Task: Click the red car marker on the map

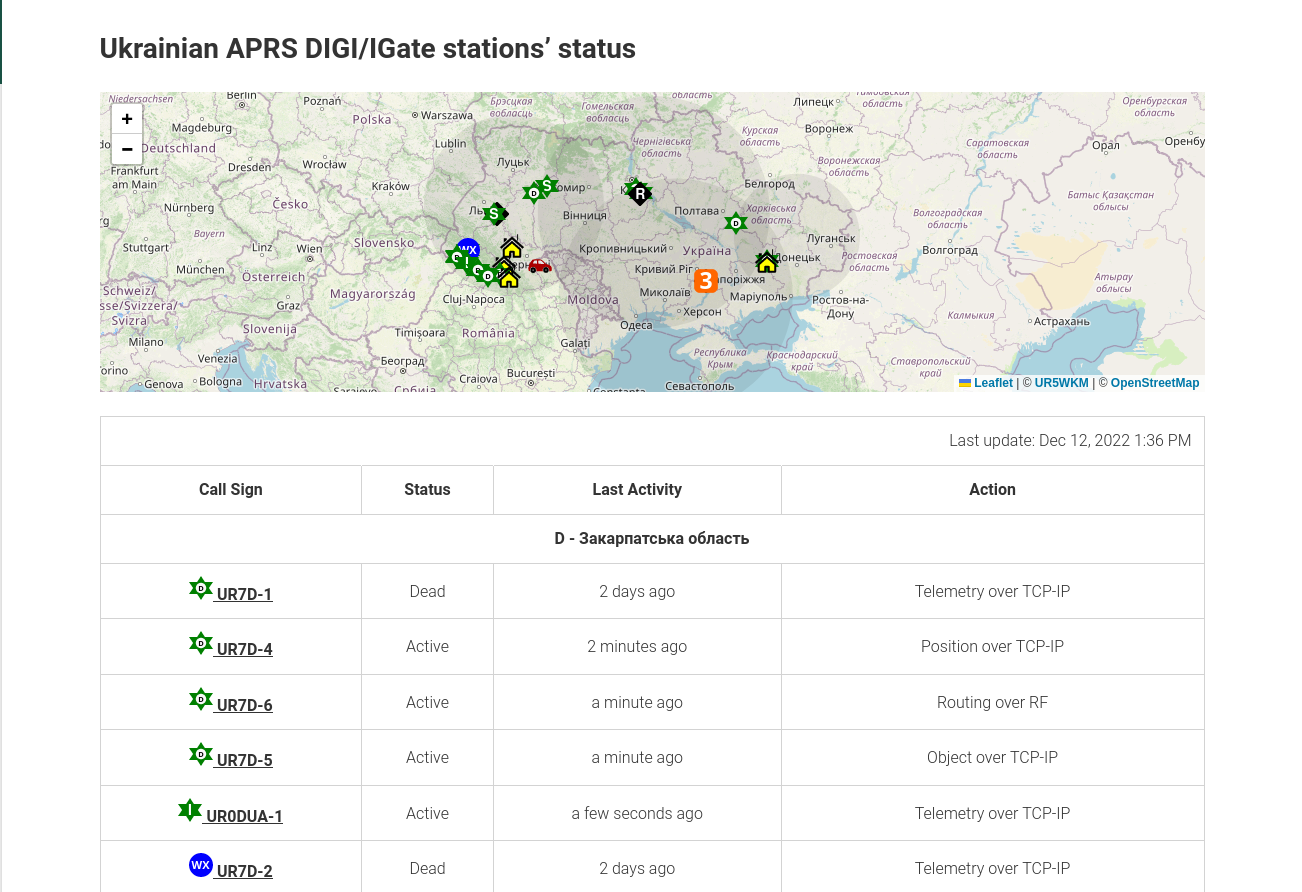Action: pyautogui.click(x=540, y=266)
